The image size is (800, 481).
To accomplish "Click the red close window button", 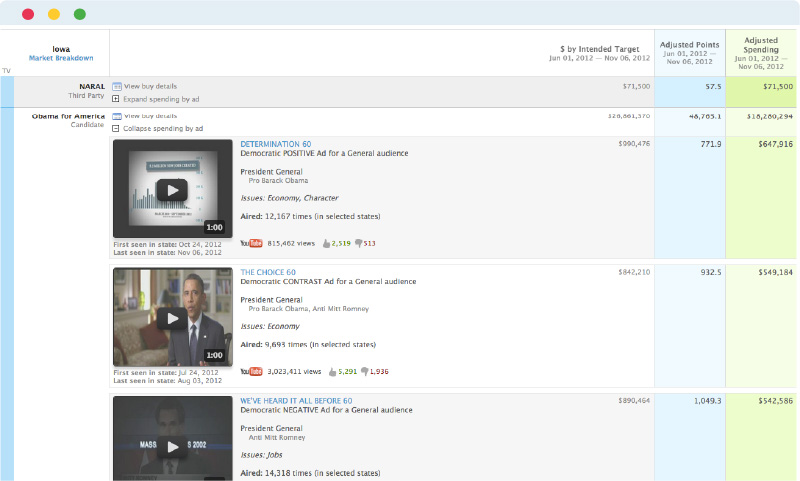I will point(28,14).
